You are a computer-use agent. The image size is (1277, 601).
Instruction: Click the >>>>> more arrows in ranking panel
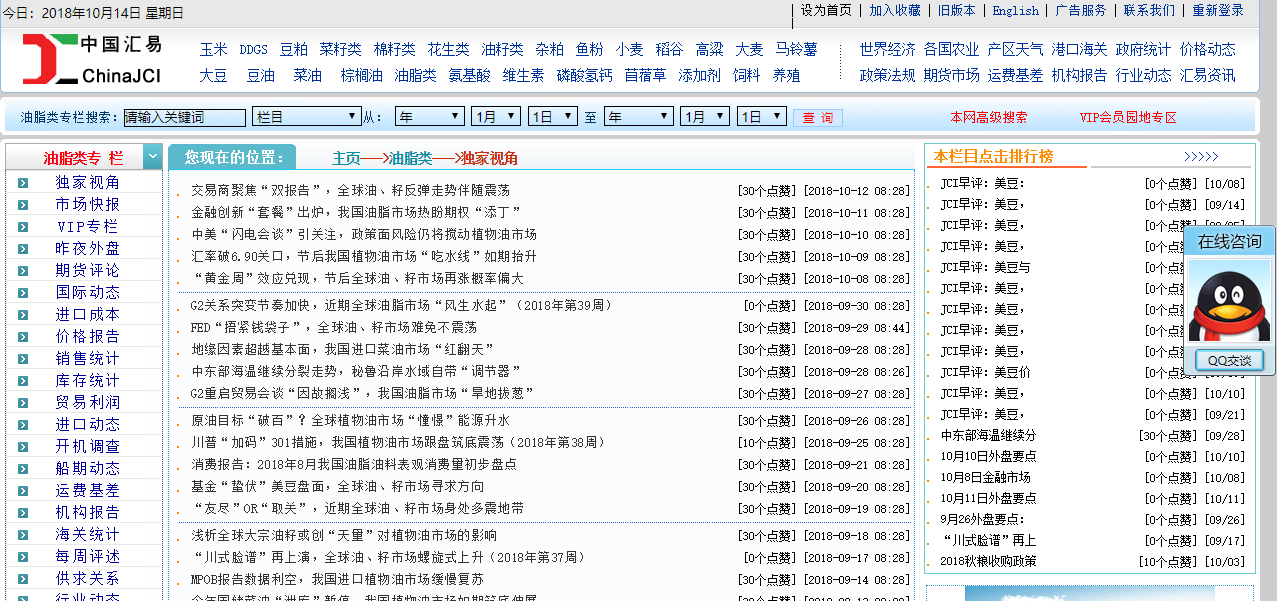[1200, 157]
